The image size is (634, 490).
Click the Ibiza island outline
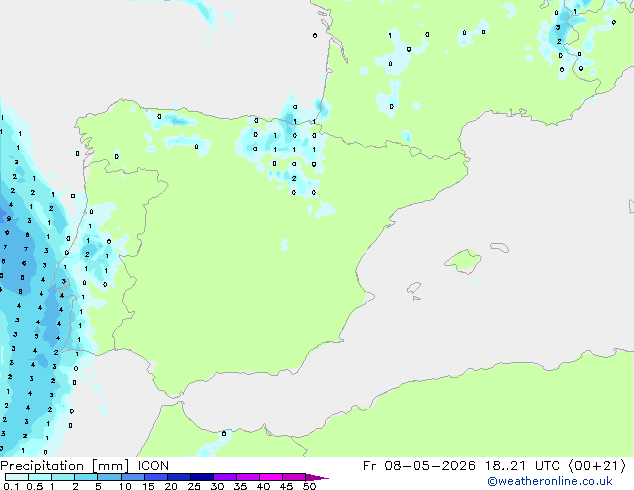click(414, 288)
